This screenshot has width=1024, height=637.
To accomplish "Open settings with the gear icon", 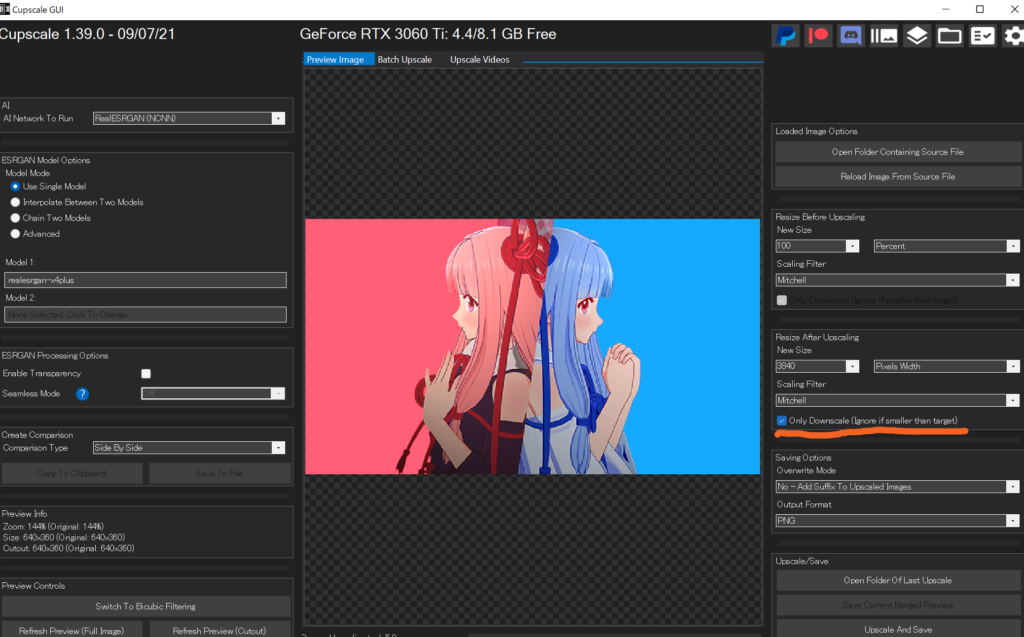I will pos(1012,36).
